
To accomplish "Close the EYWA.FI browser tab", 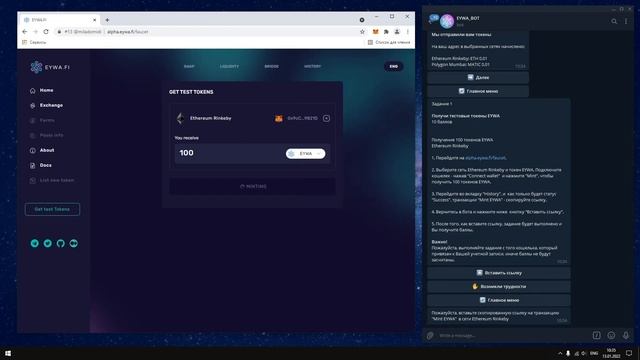I will (94, 20).
